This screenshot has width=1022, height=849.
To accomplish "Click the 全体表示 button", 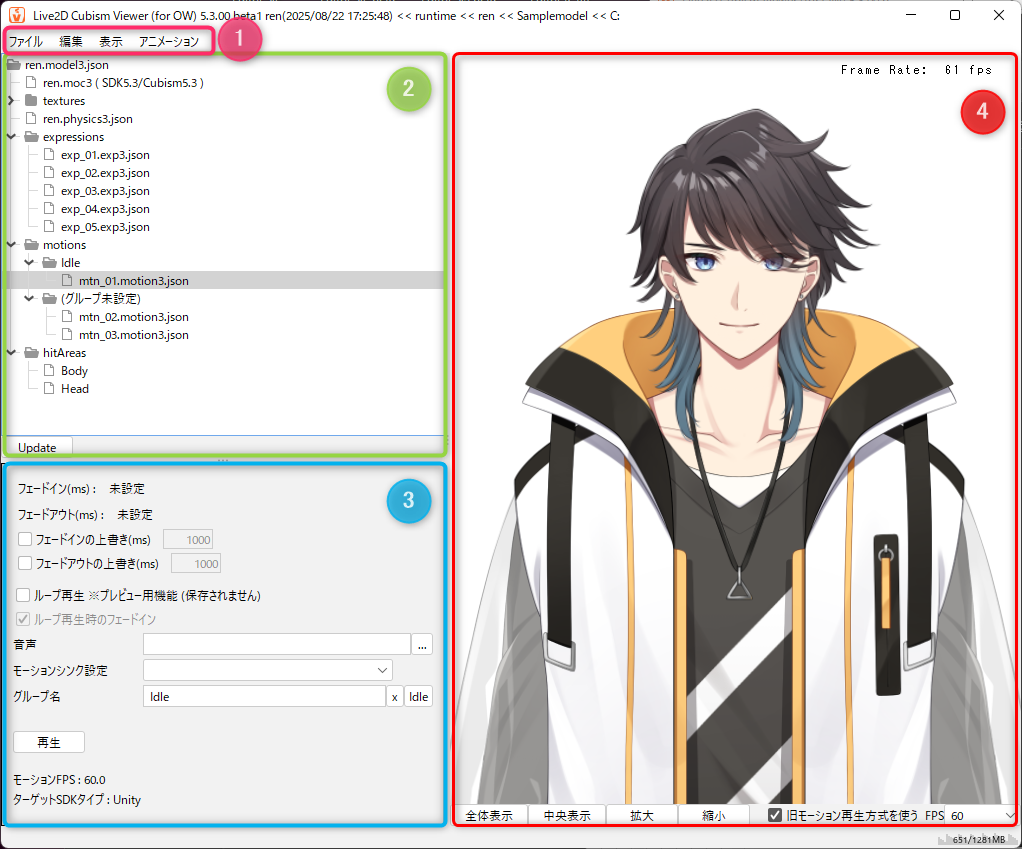I will tap(491, 815).
